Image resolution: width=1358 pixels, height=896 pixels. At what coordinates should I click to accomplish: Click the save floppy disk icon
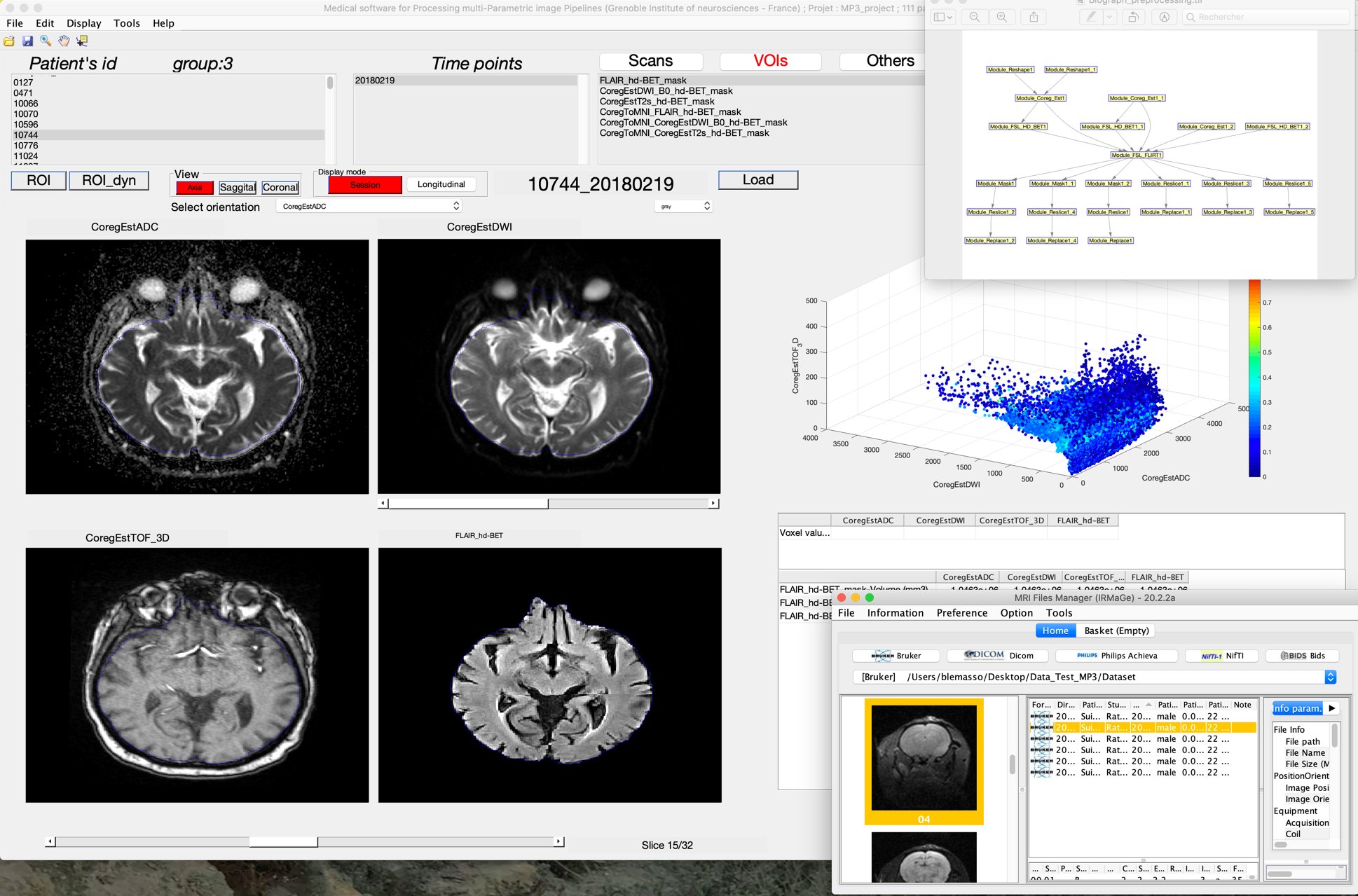coord(27,41)
